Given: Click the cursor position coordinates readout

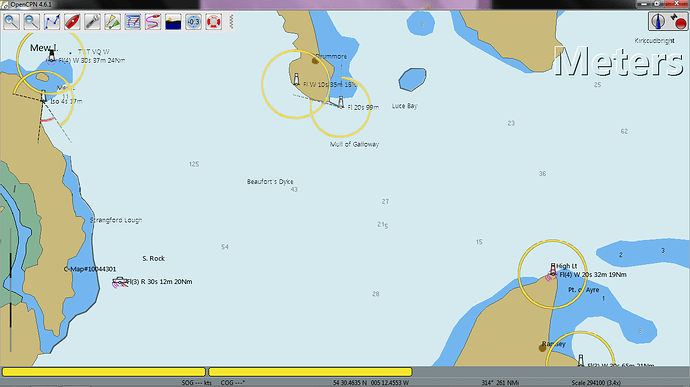Looking at the screenshot, I should coord(371,383).
